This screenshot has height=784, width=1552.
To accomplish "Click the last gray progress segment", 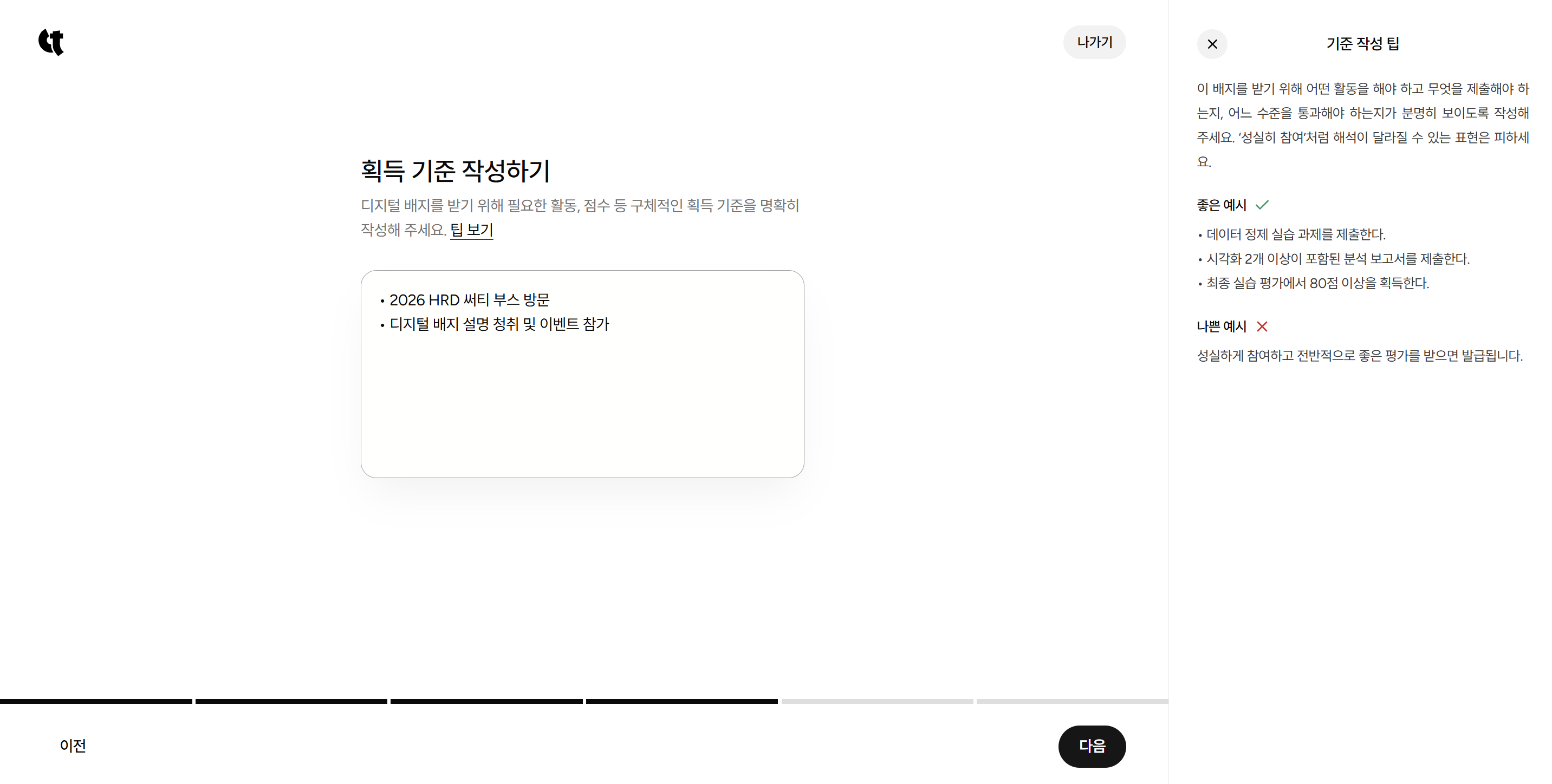I will pyautogui.click(x=1072, y=701).
